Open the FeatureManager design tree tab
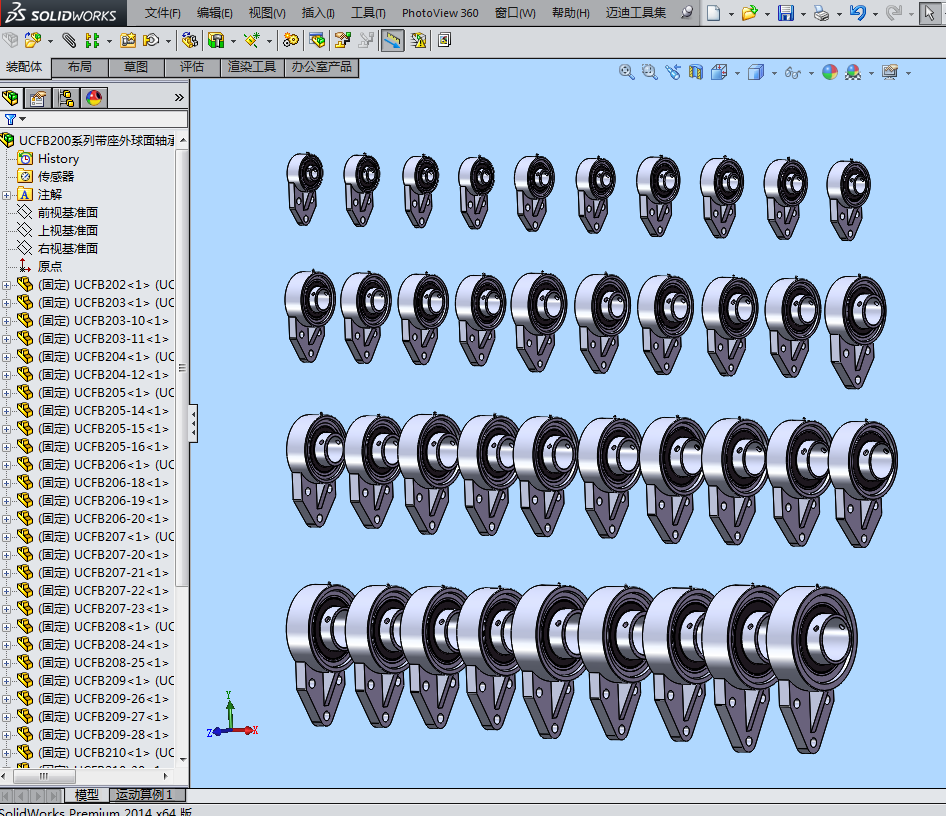Viewport: 946px width, 816px height. pos(10,98)
